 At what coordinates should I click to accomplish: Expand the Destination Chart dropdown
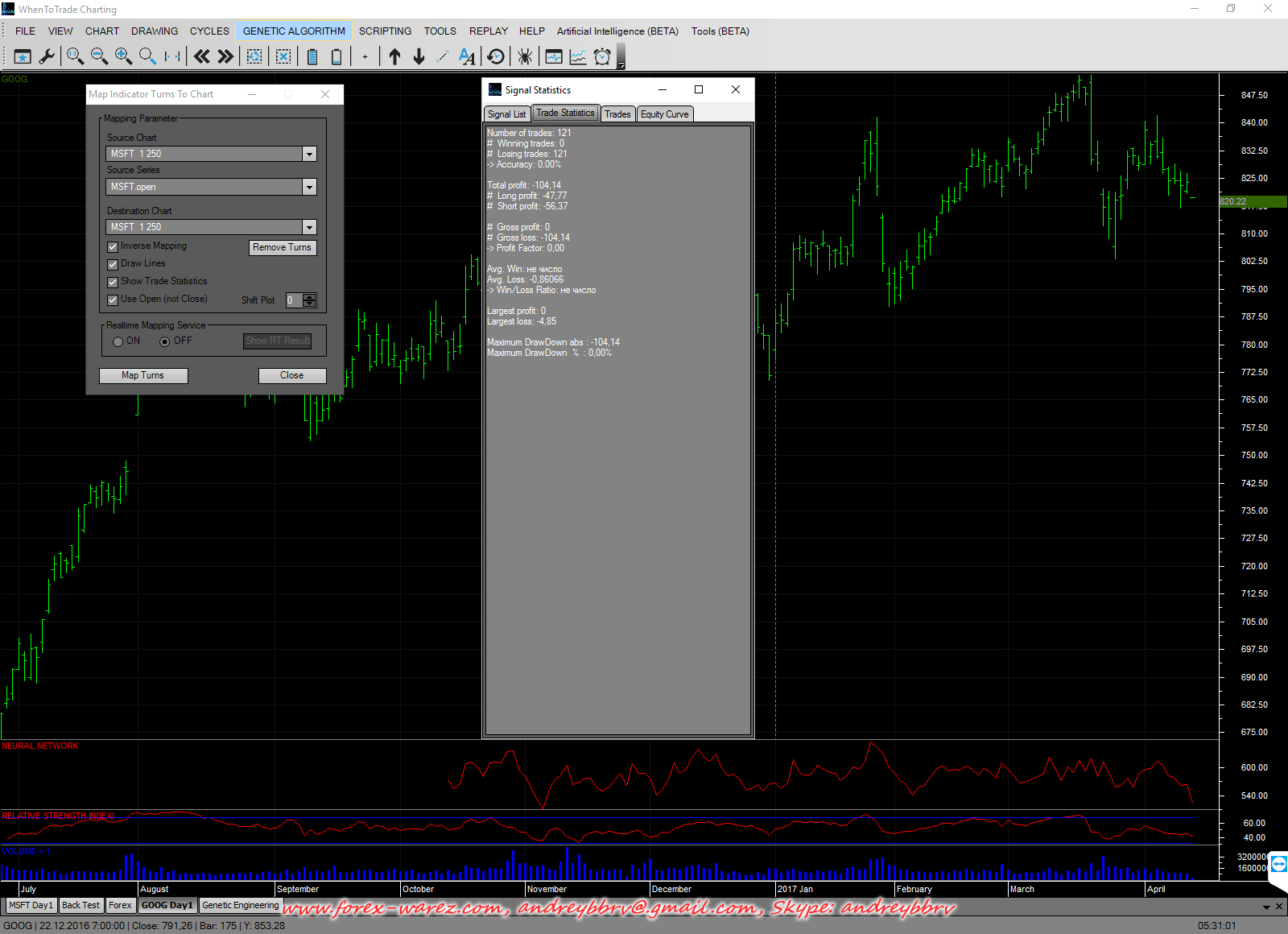[309, 228]
